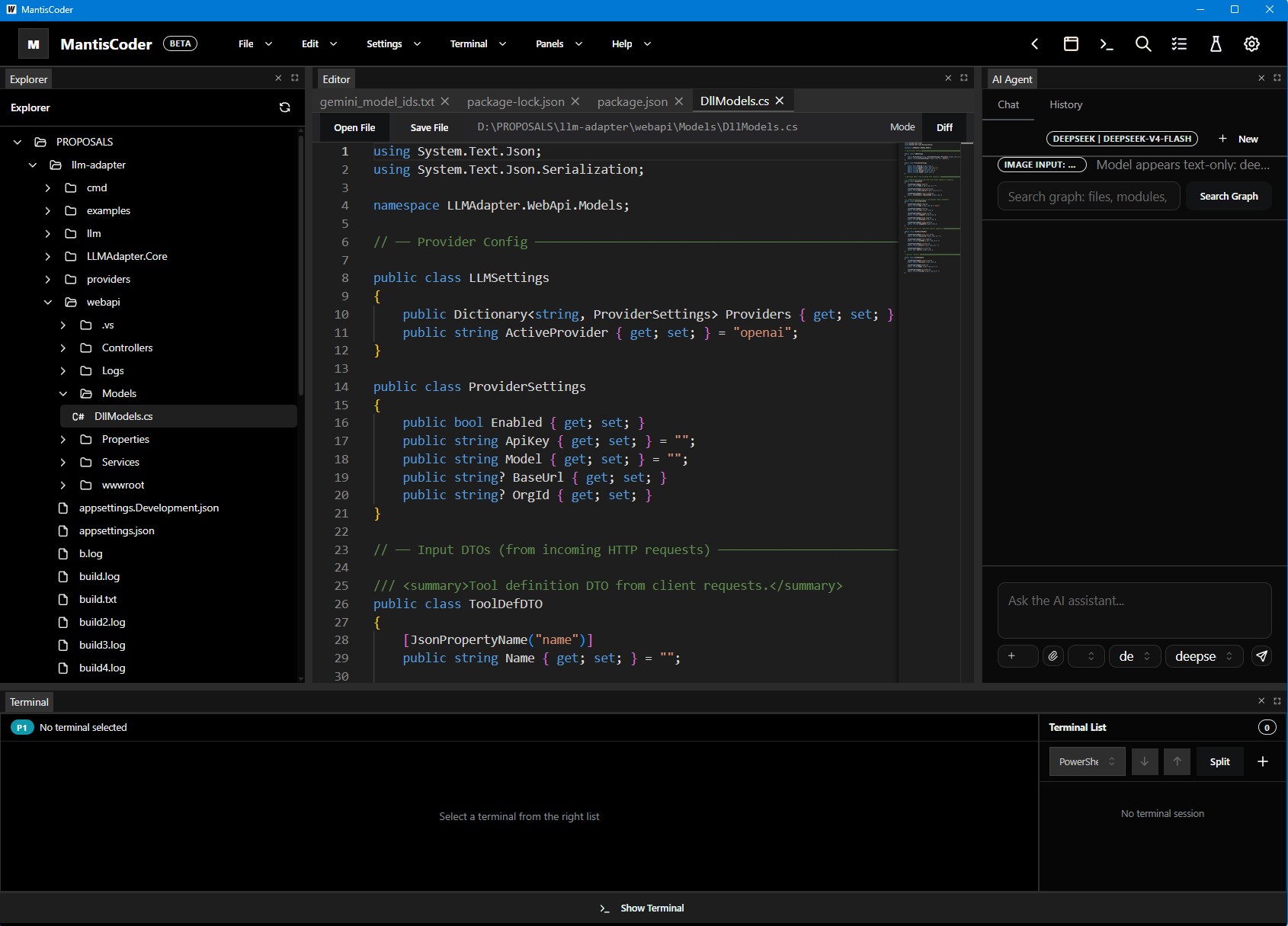Close the DllModels.cs tab
The image size is (1288, 926).
780,101
